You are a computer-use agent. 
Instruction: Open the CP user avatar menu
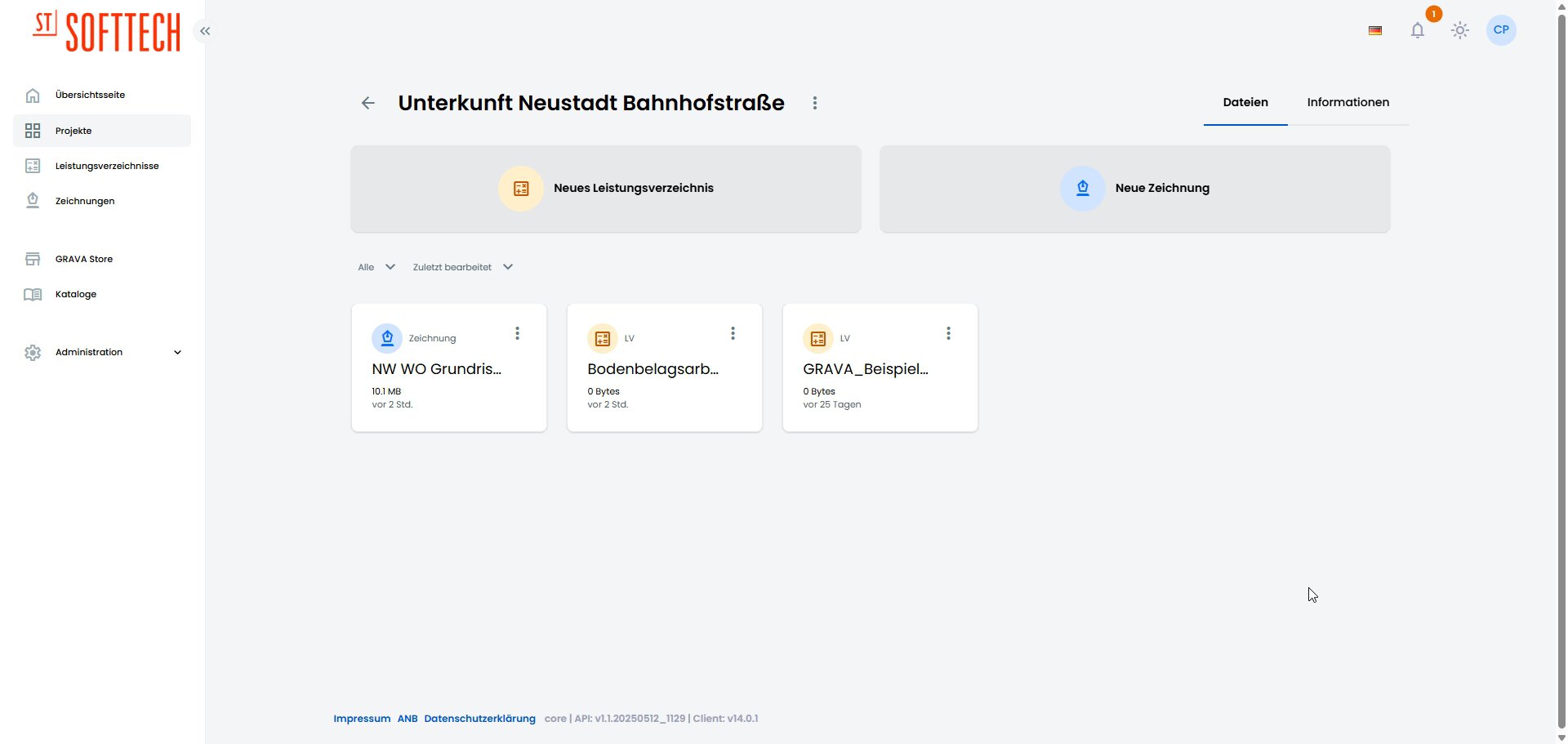(x=1500, y=30)
